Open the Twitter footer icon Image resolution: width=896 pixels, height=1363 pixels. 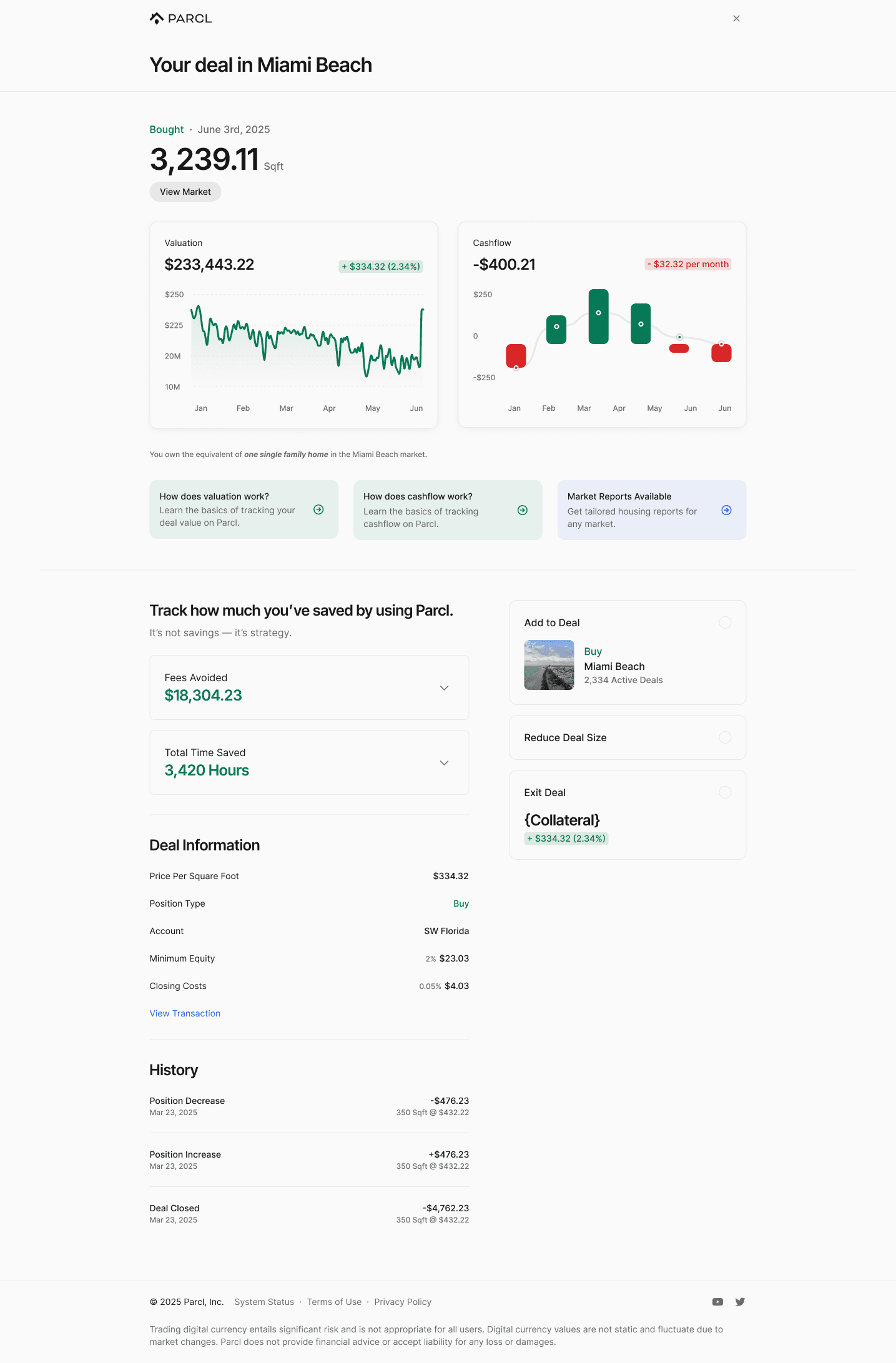[740, 1302]
